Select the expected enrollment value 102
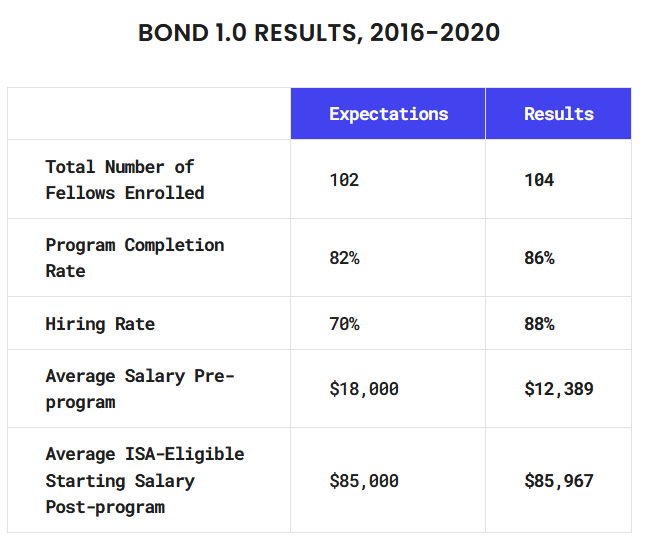The height and width of the screenshot is (544, 645). (344, 180)
